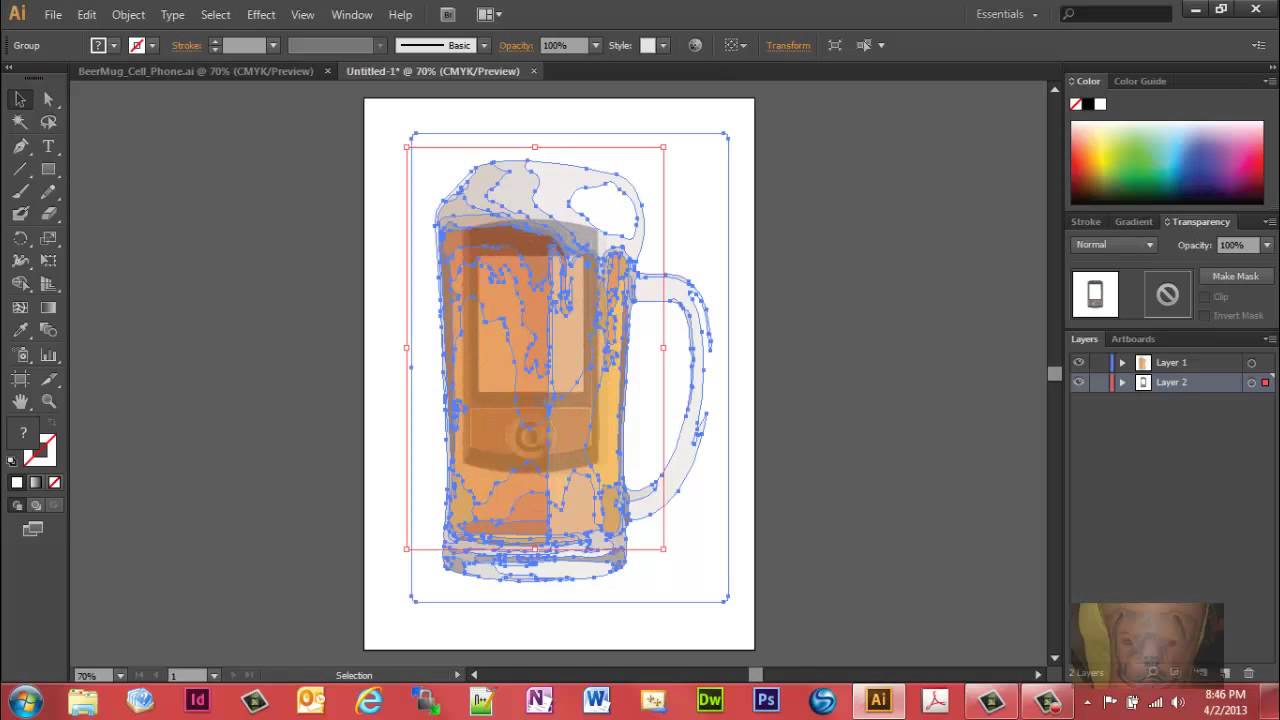Pick the Line Segment tool
Screen dimensions: 1280x720
(20, 169)
